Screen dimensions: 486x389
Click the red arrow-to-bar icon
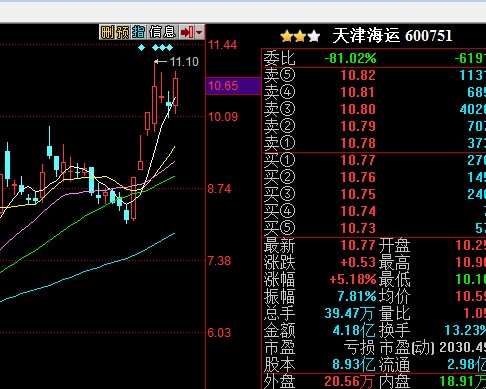click(x=187, y=32)
